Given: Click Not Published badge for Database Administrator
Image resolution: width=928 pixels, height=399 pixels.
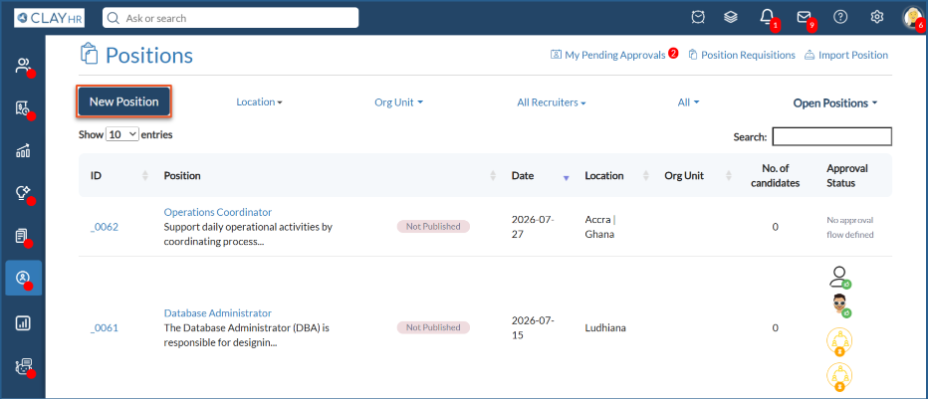Looking at the screenshot, I should (433, 327).
